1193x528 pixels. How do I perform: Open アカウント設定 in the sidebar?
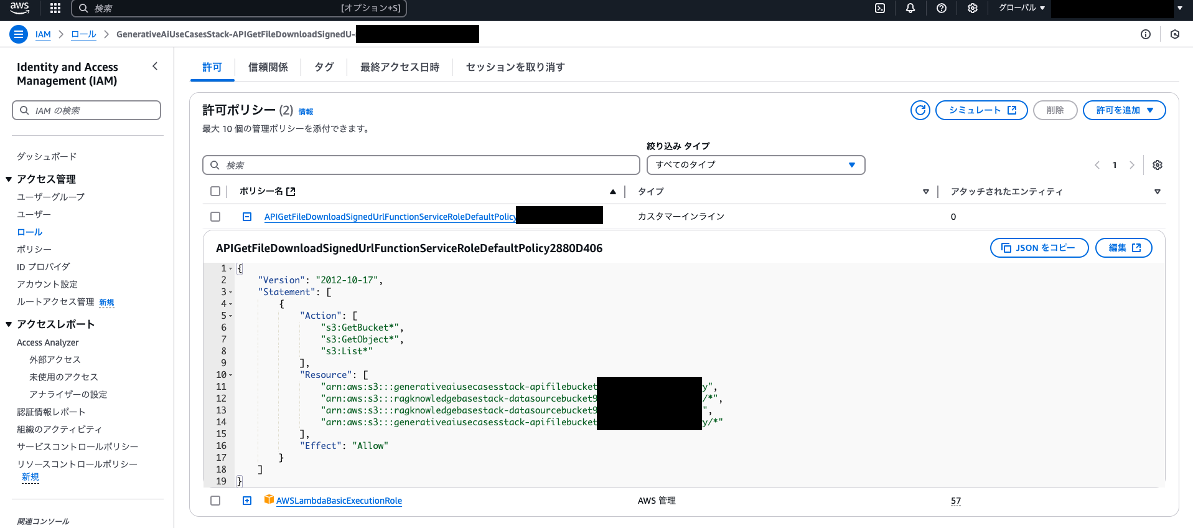point(47,284)
